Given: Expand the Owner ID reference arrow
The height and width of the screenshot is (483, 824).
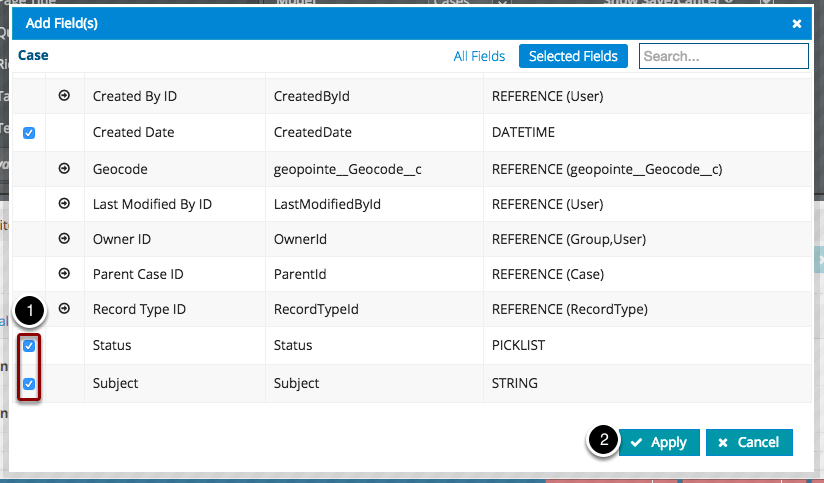Looking at the screenshot, I should click(x=65, y=239).
